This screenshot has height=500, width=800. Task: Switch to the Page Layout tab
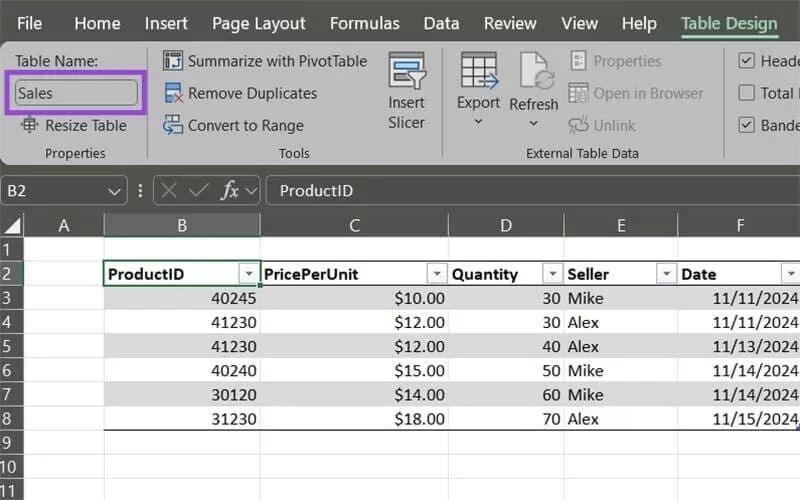tap(258, 23)
